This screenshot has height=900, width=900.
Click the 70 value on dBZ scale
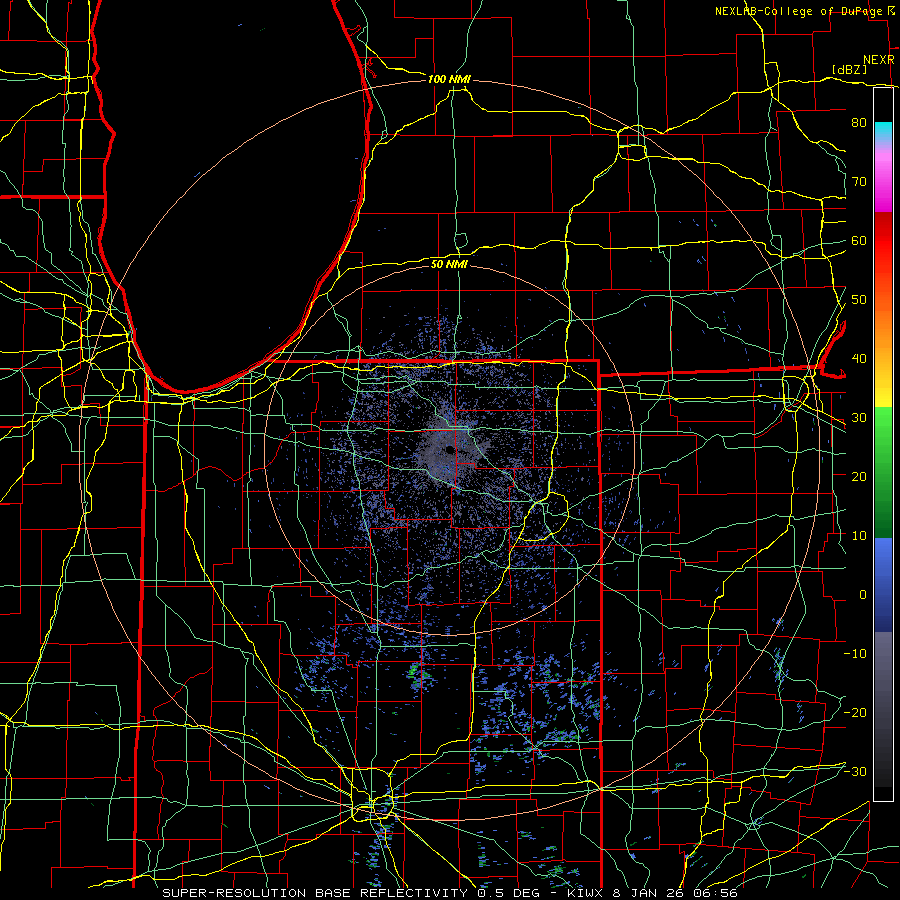pyautogui.click(x=859, y=181)
